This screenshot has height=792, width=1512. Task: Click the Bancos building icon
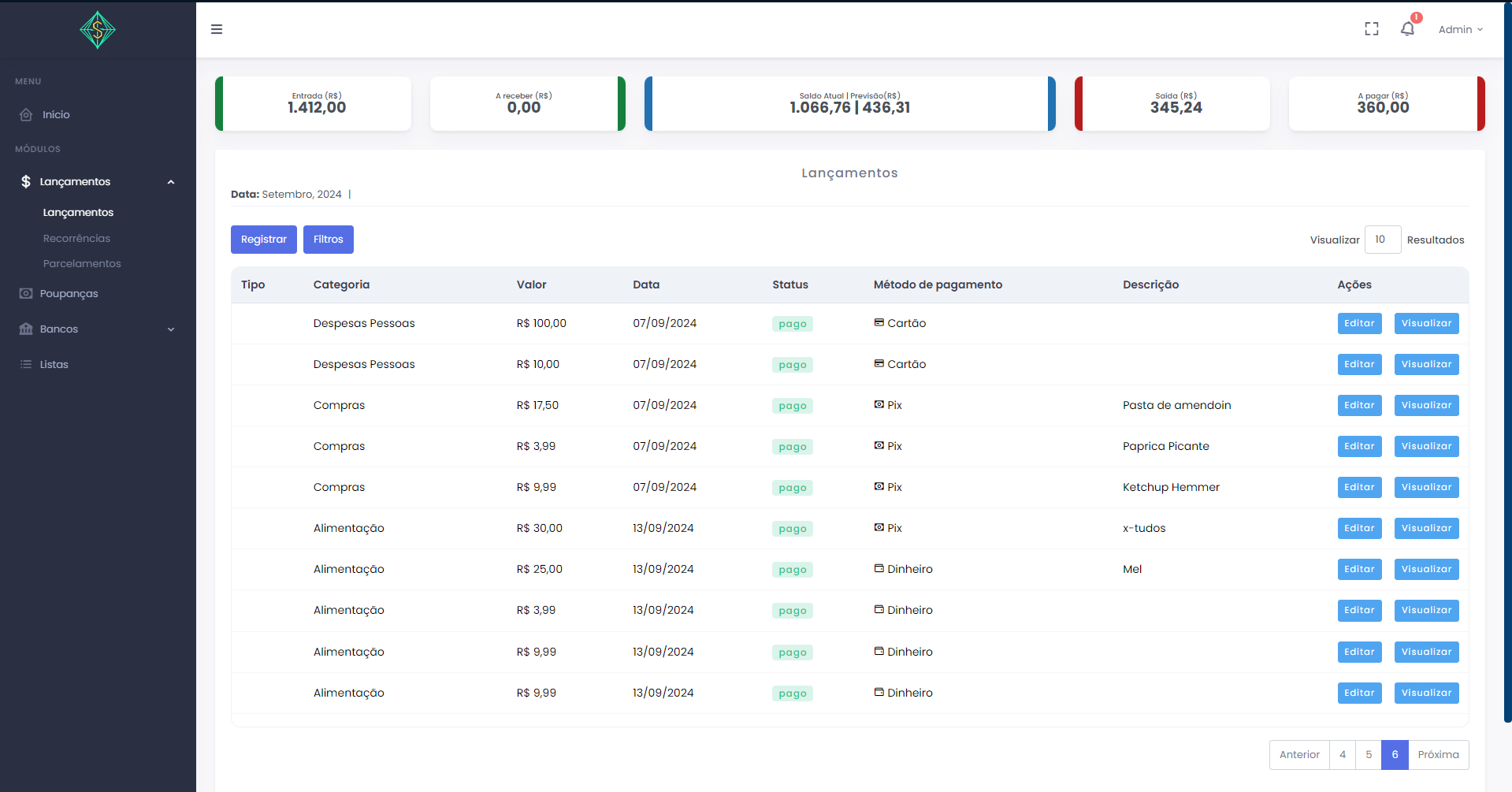pos(26,329)
